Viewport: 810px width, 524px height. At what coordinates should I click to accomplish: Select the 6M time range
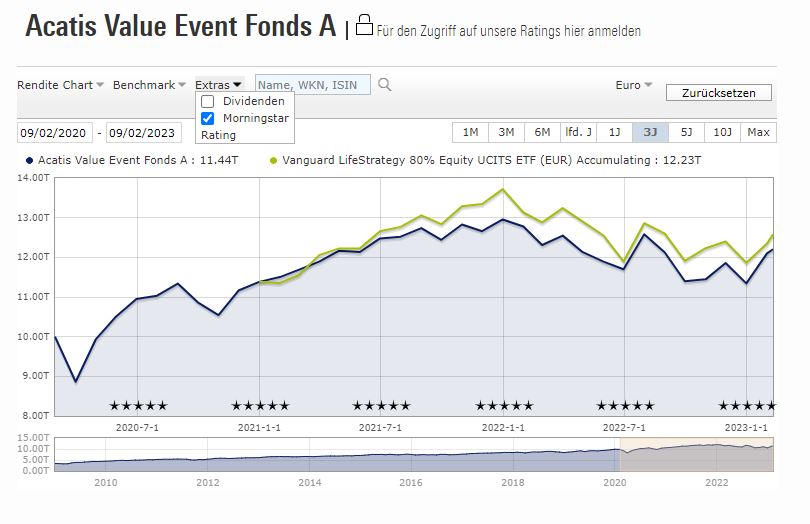pyautogui.click(x=542, y=132)
